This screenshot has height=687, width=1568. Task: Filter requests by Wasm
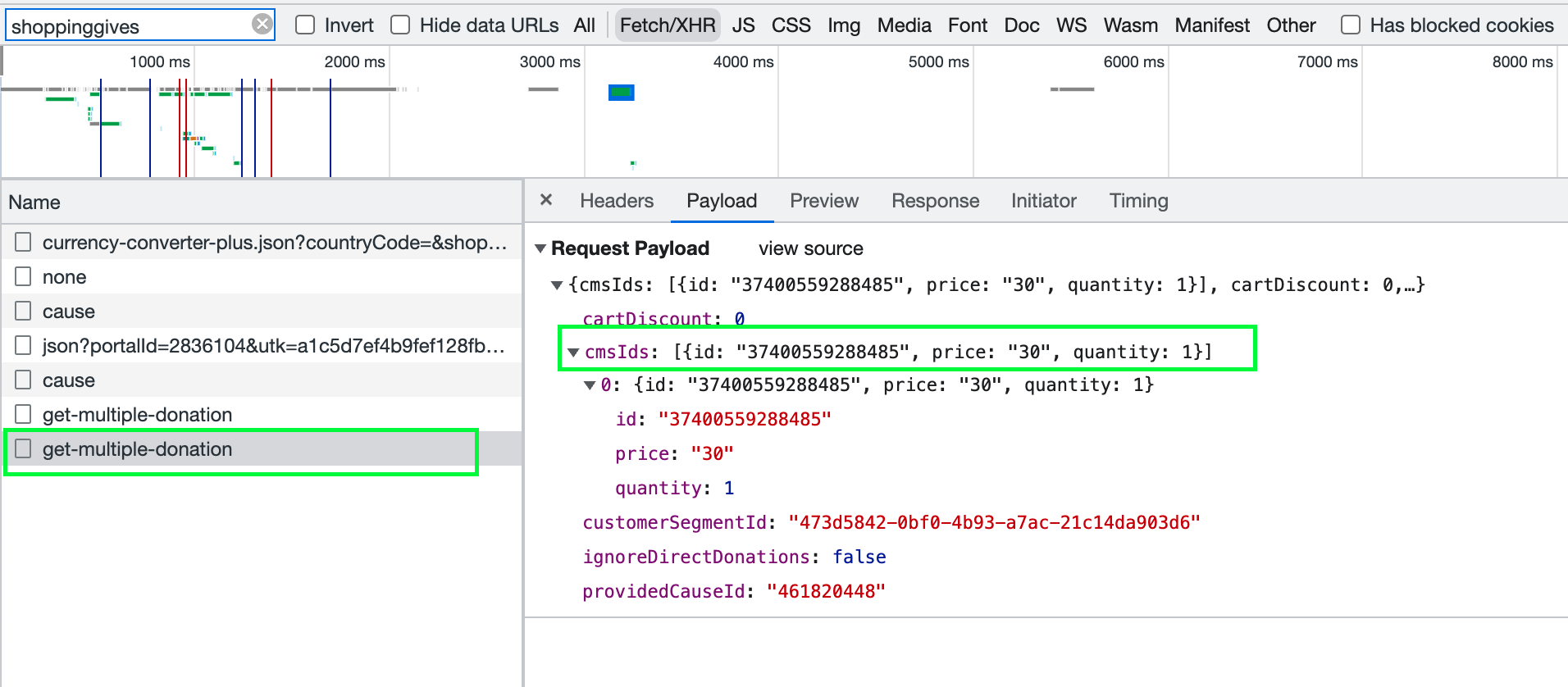(1131, 25)
